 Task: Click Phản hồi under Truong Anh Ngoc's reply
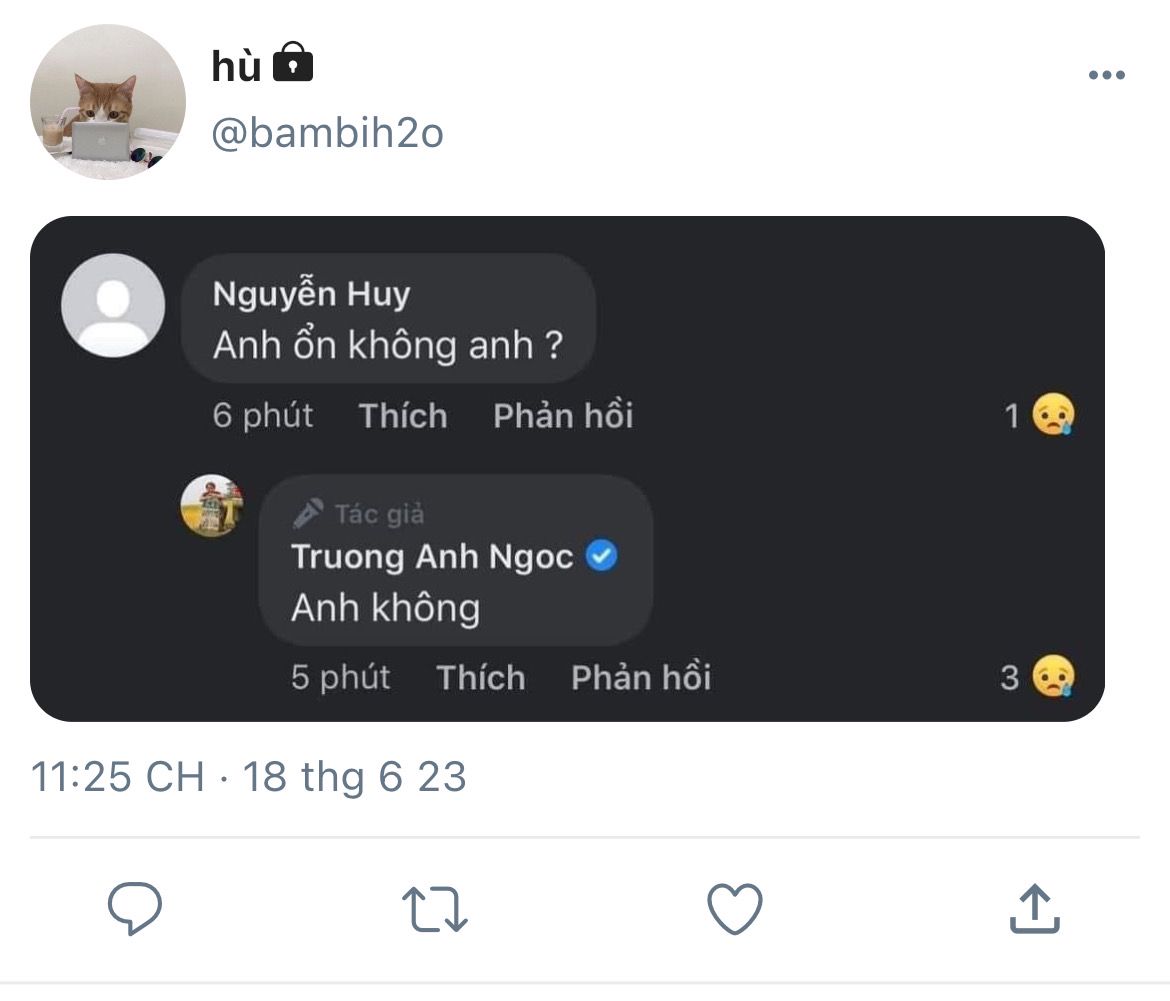(x=641, y=678)
